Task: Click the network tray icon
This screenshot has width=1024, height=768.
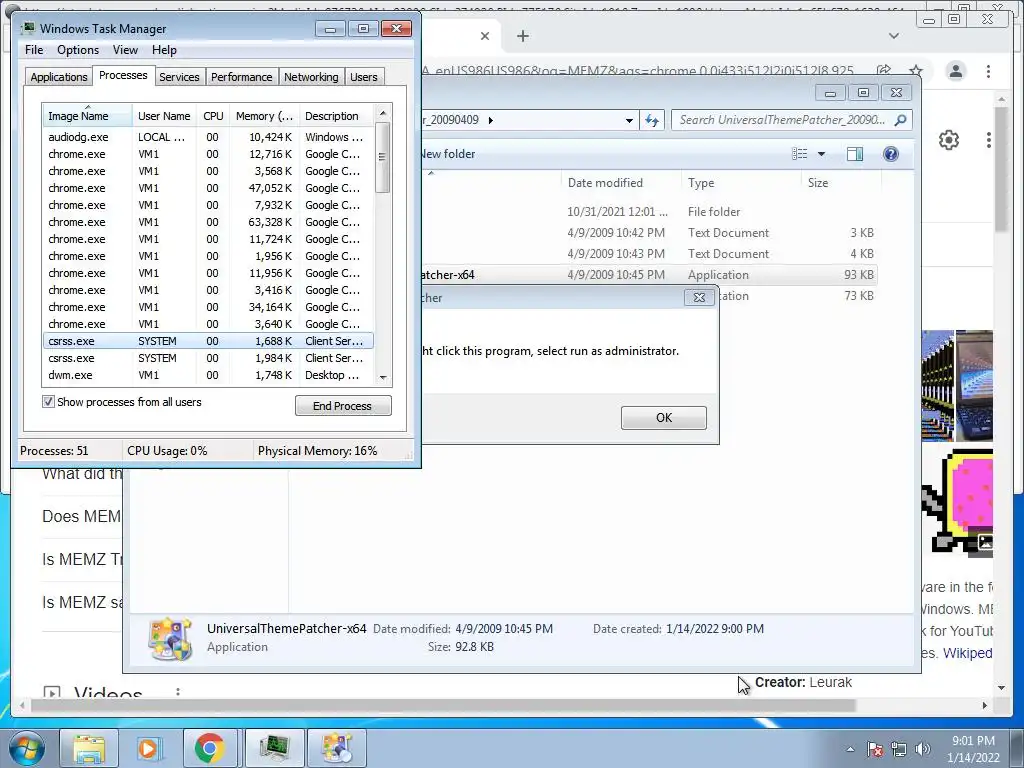Action: tap(899, 749)
